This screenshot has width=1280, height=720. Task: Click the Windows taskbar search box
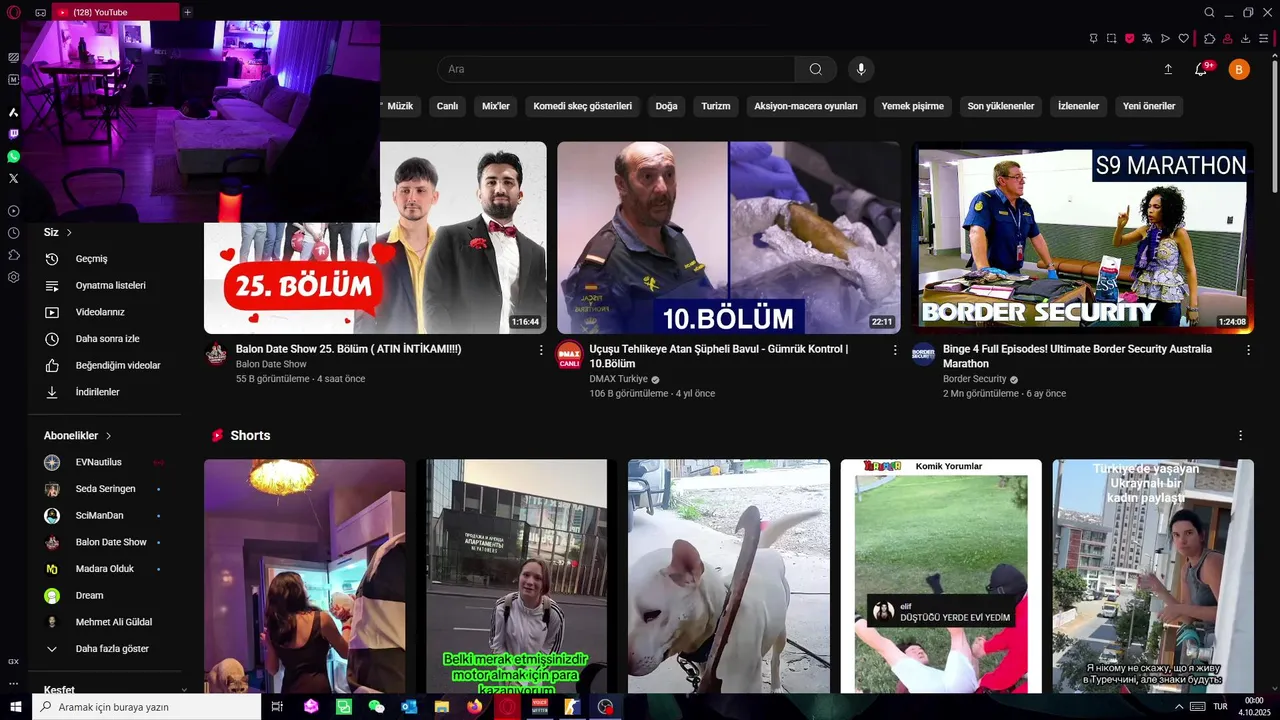coord(147,706)
